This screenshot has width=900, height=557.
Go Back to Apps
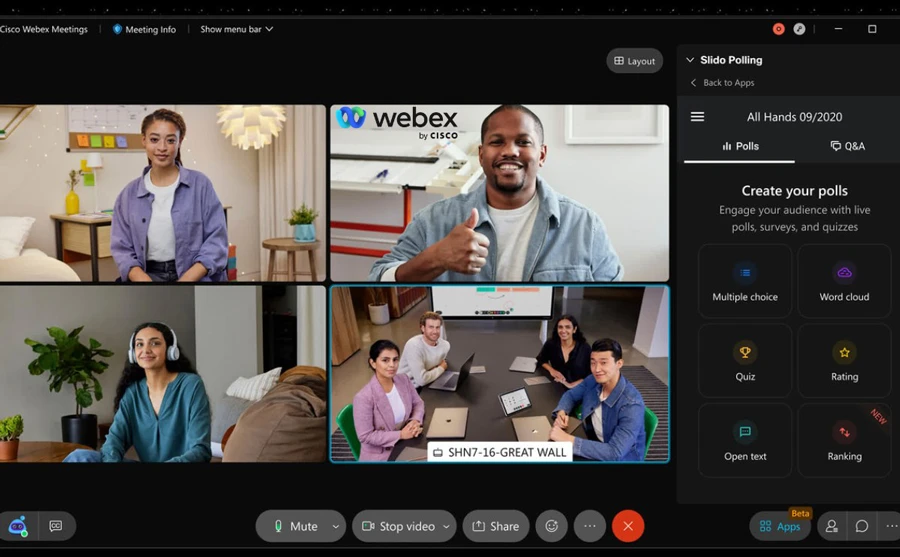[x=722, y=83]
